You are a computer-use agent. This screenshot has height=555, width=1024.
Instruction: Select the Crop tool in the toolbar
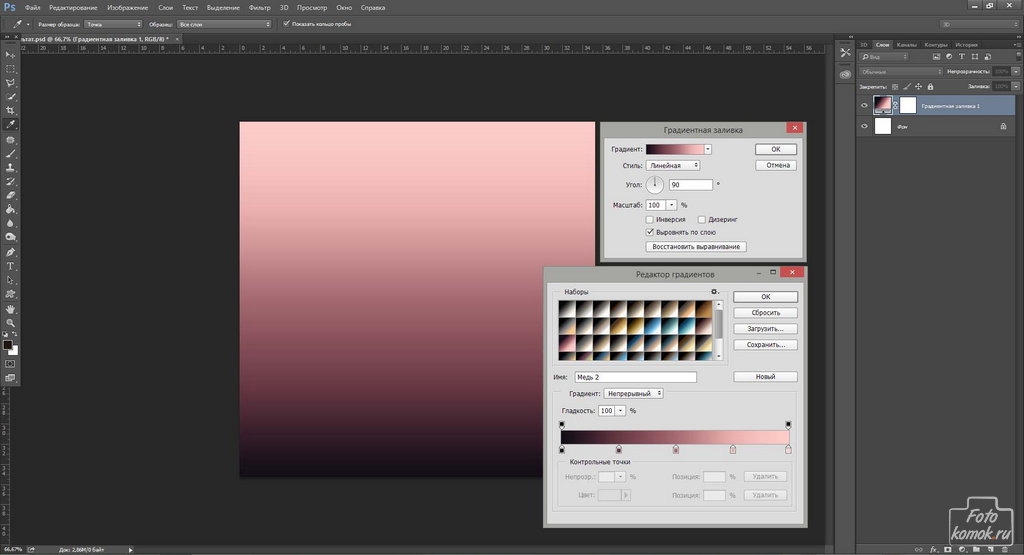(x=11, y=110)
